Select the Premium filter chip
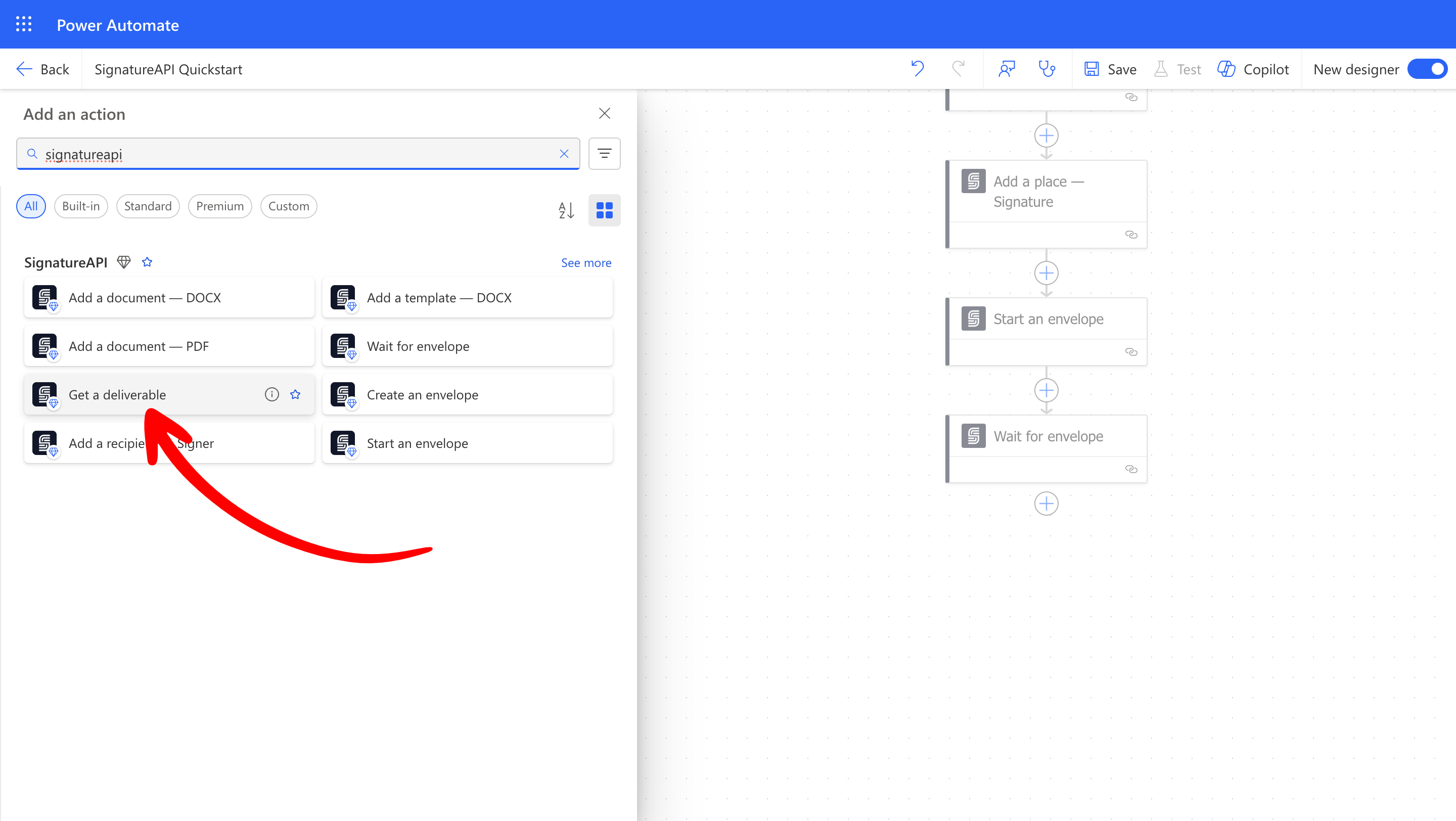 (219, 206)
